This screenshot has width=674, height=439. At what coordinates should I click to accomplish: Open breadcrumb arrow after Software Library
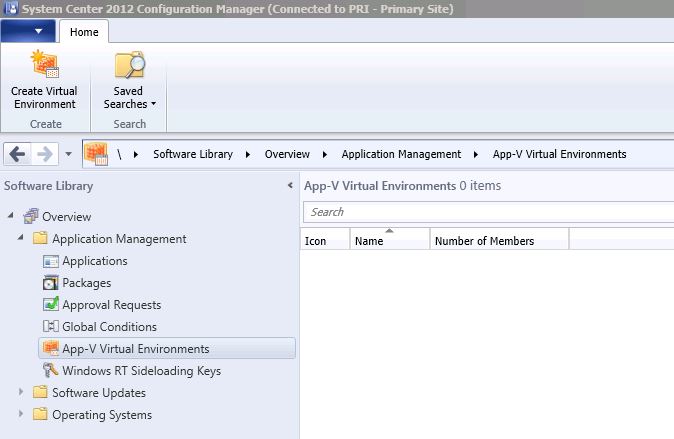[x=248, y=154]
